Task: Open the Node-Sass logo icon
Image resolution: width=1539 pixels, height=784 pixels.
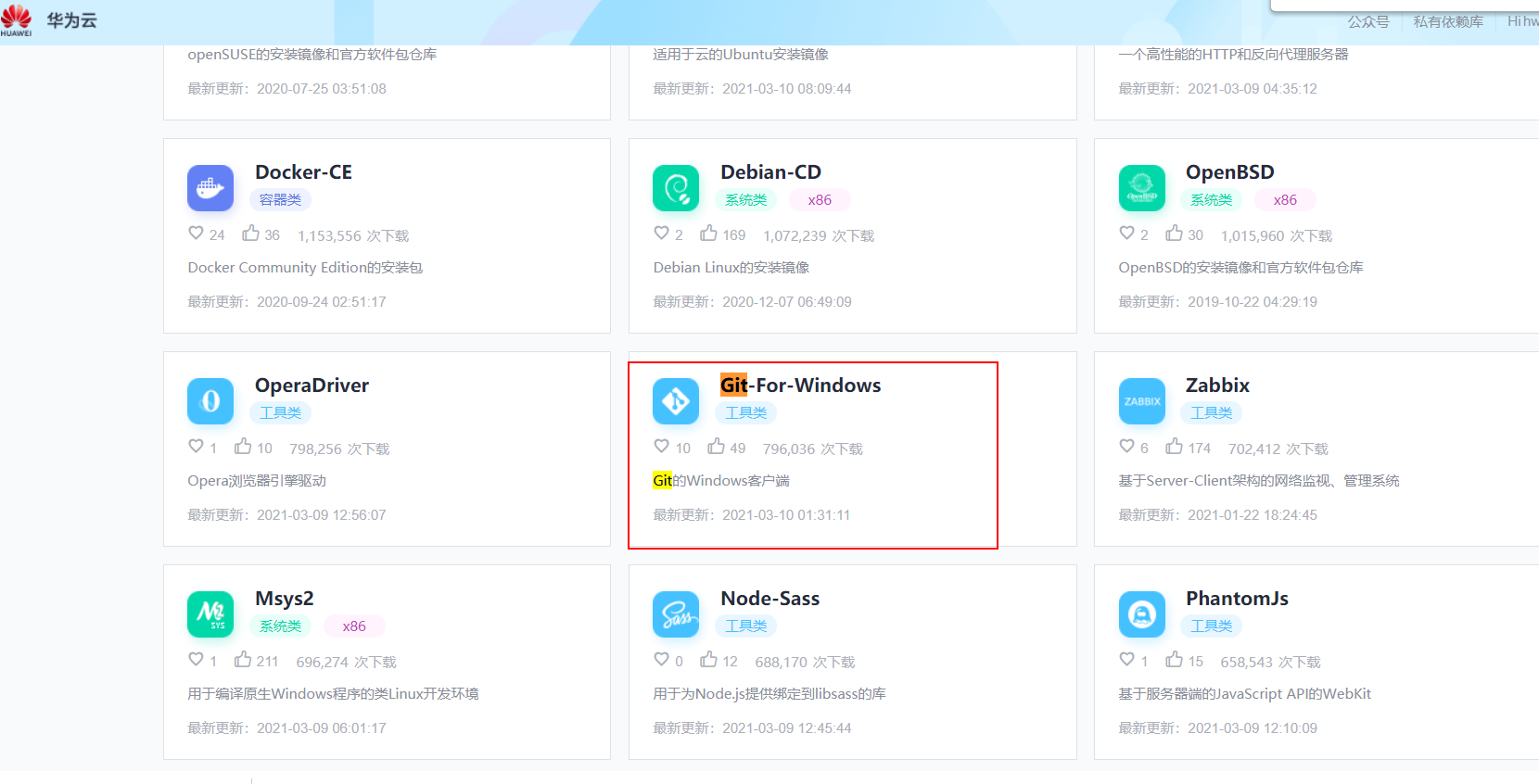Action: [676, 614]
